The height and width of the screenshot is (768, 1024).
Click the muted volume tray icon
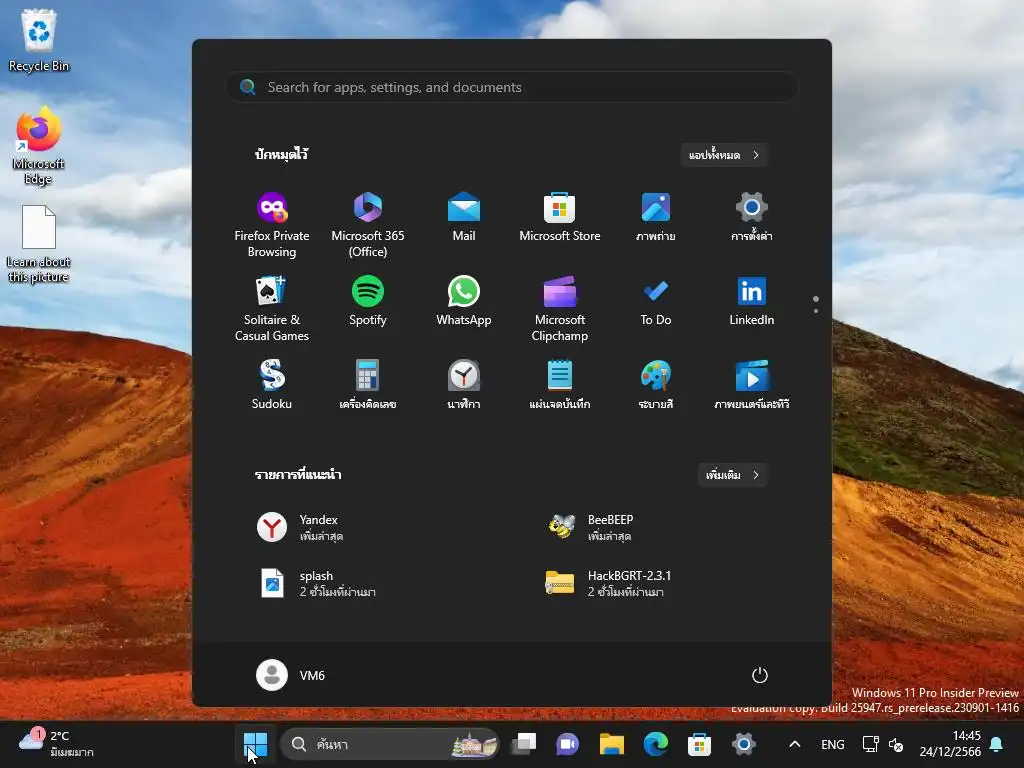[896, 744]
